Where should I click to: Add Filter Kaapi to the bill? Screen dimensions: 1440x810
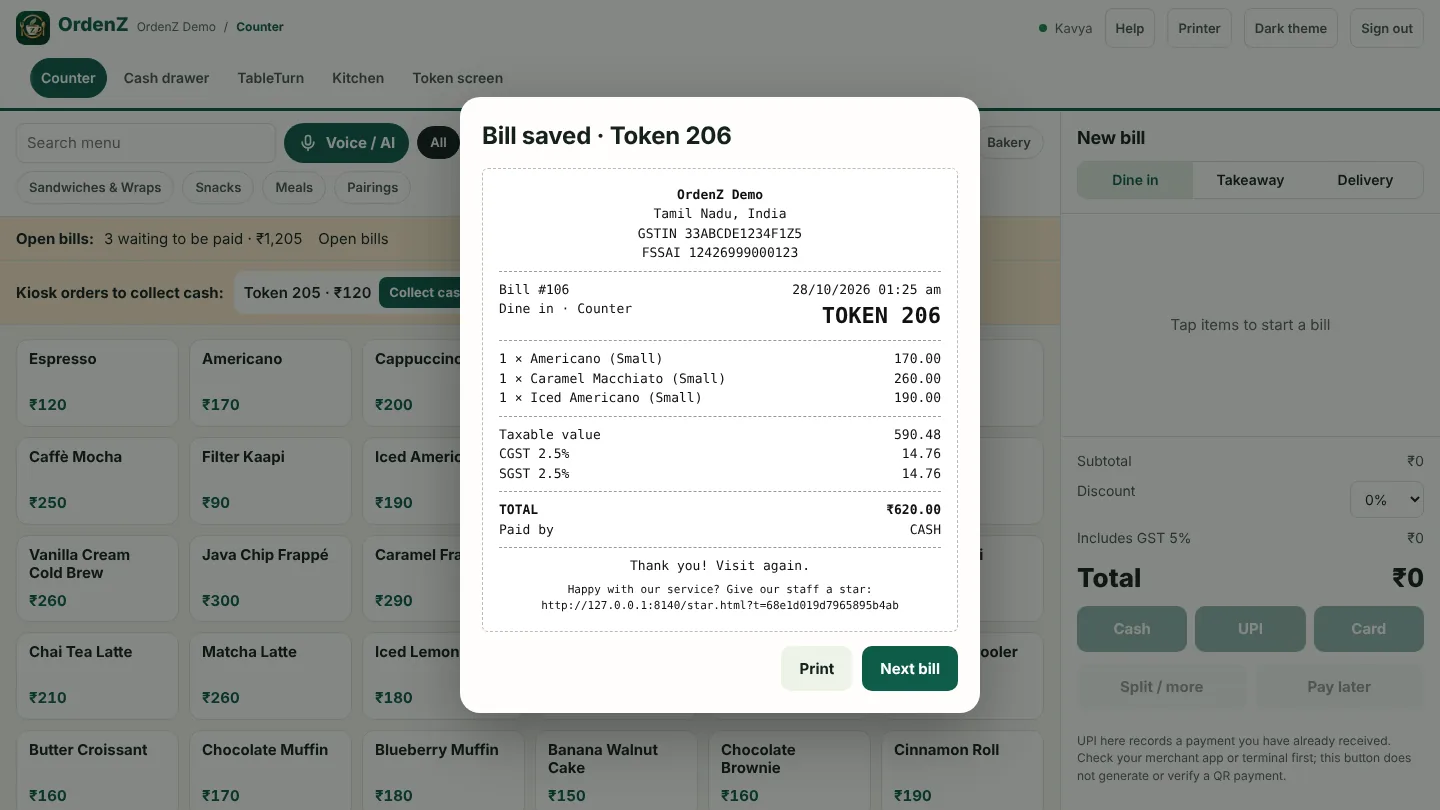point(270,481)
